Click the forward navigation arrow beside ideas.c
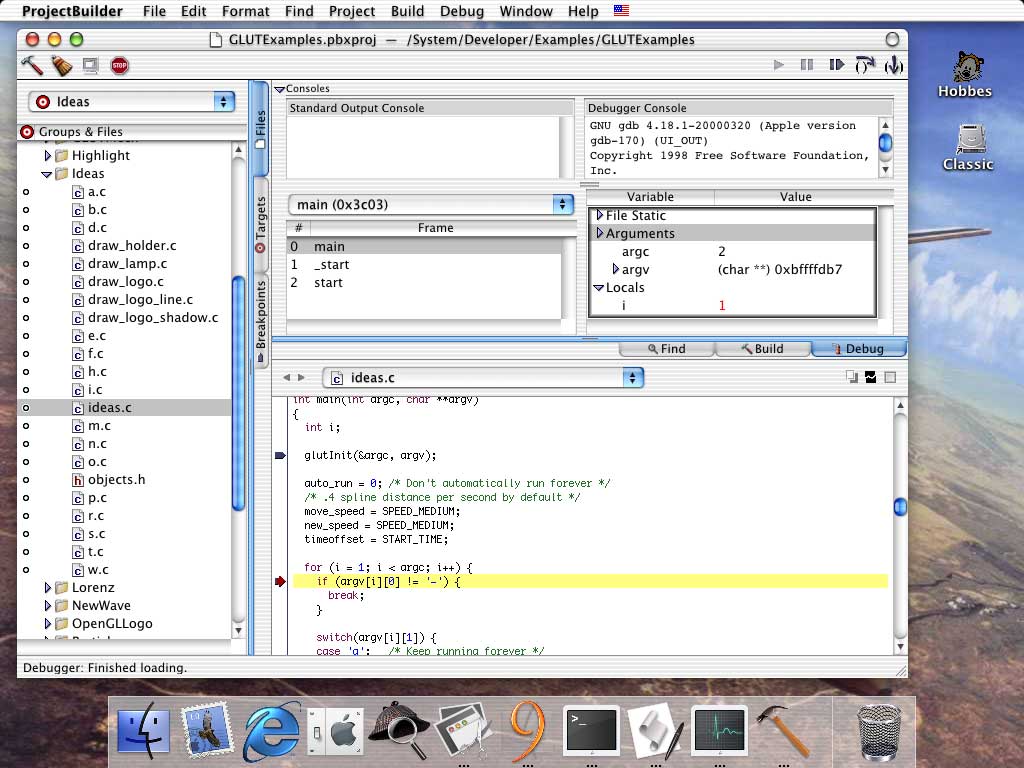The height and width of the screenshot is (768, 1024). point(301,377)
